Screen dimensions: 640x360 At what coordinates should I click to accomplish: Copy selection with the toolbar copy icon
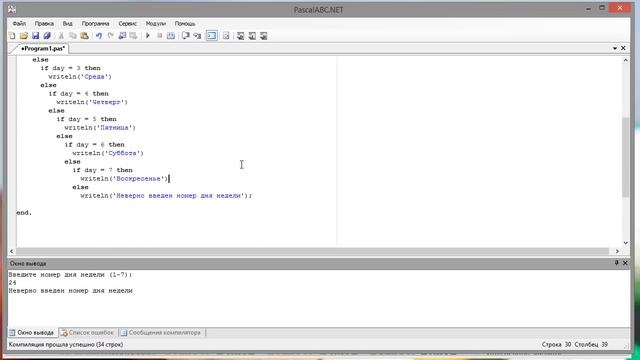click(x=73, y=36)
